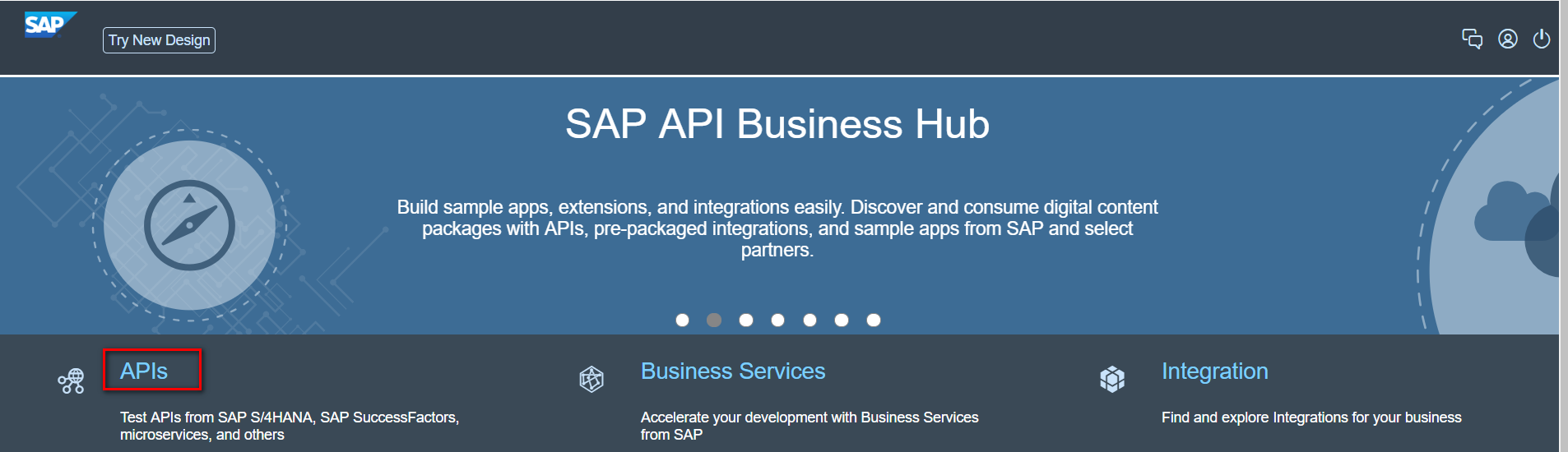Open the Integration link

1215,371
